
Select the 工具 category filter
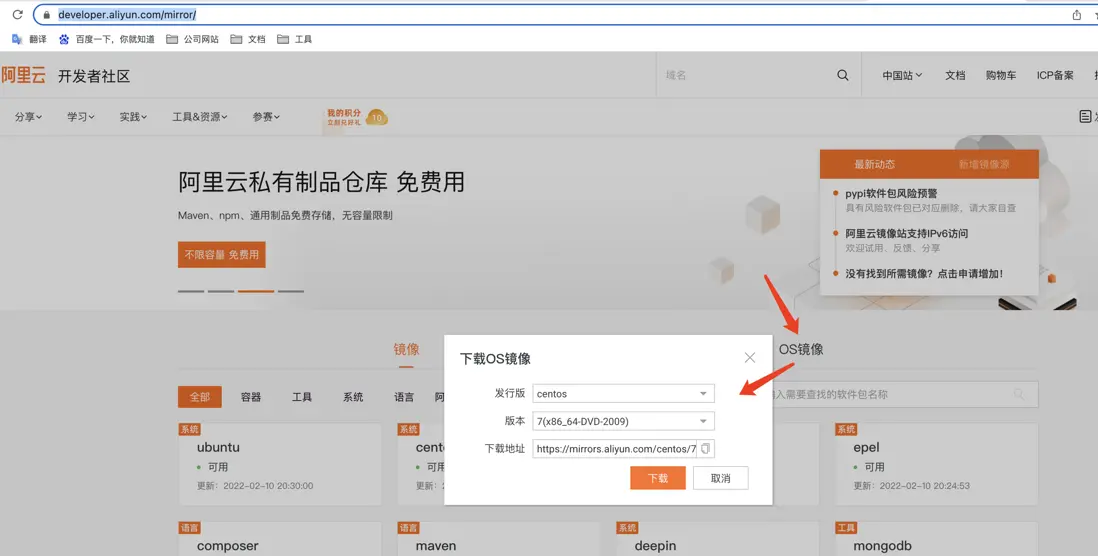pyautogui.click(x=302, y=397)
